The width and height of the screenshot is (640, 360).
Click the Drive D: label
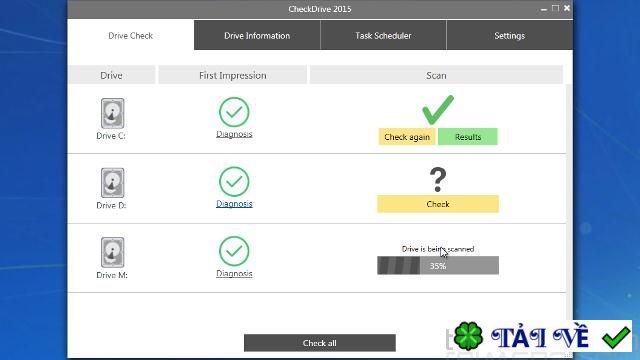click(x=111, y=205)
